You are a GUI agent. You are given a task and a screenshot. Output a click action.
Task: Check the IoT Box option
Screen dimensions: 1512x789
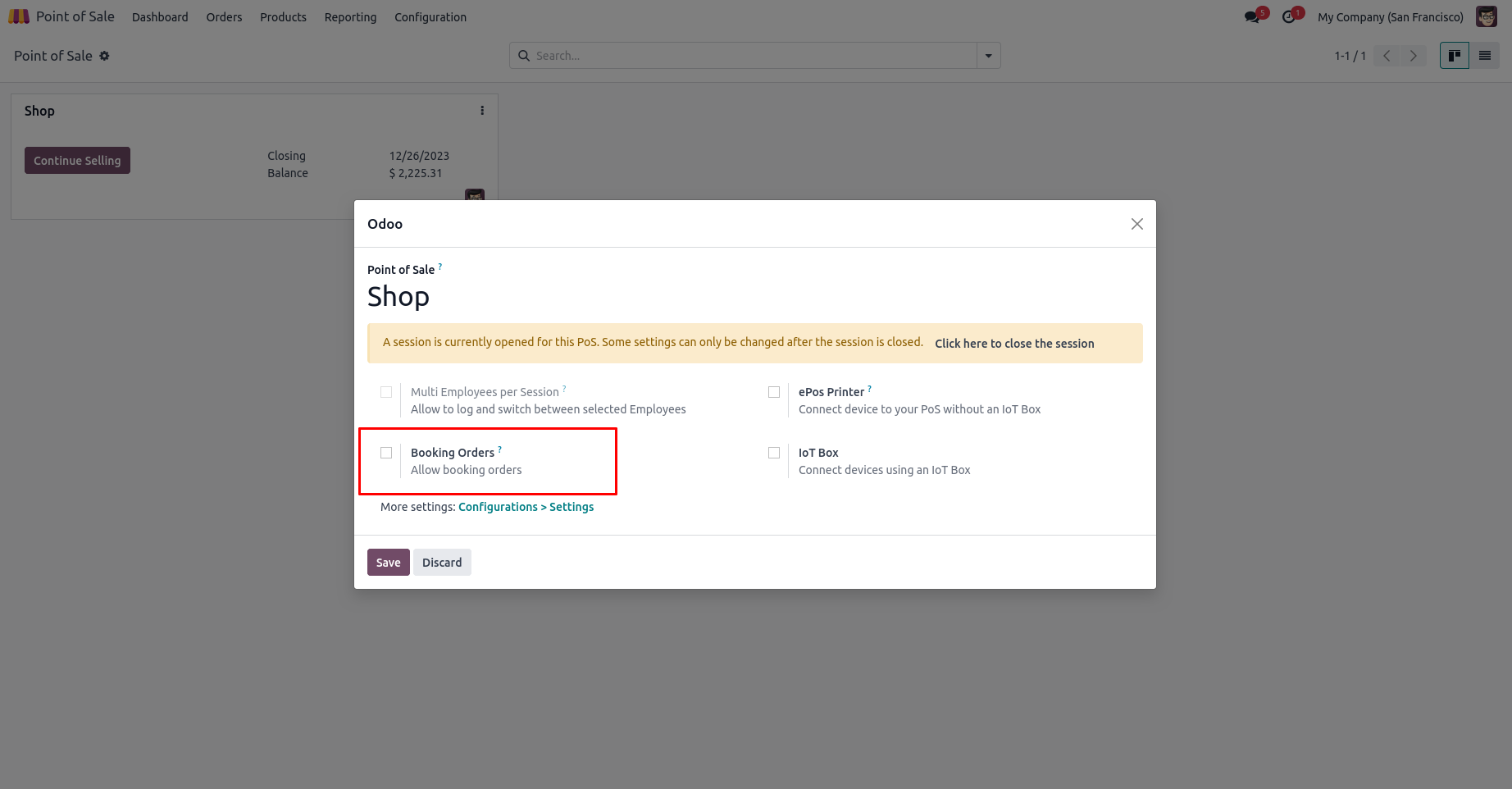coord(774,453)
